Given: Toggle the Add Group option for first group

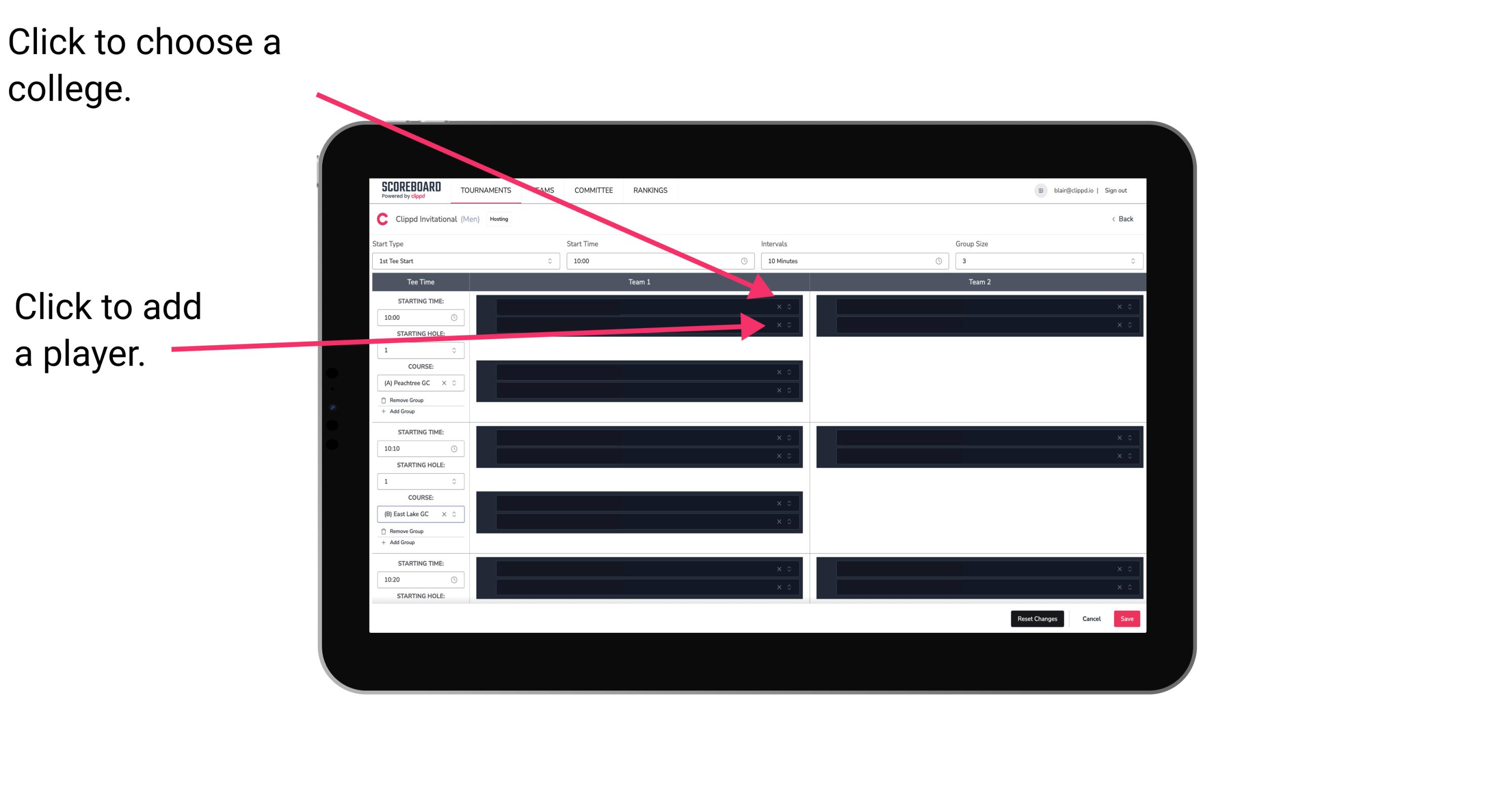Looking at the screenshot, I should [400, 412].
